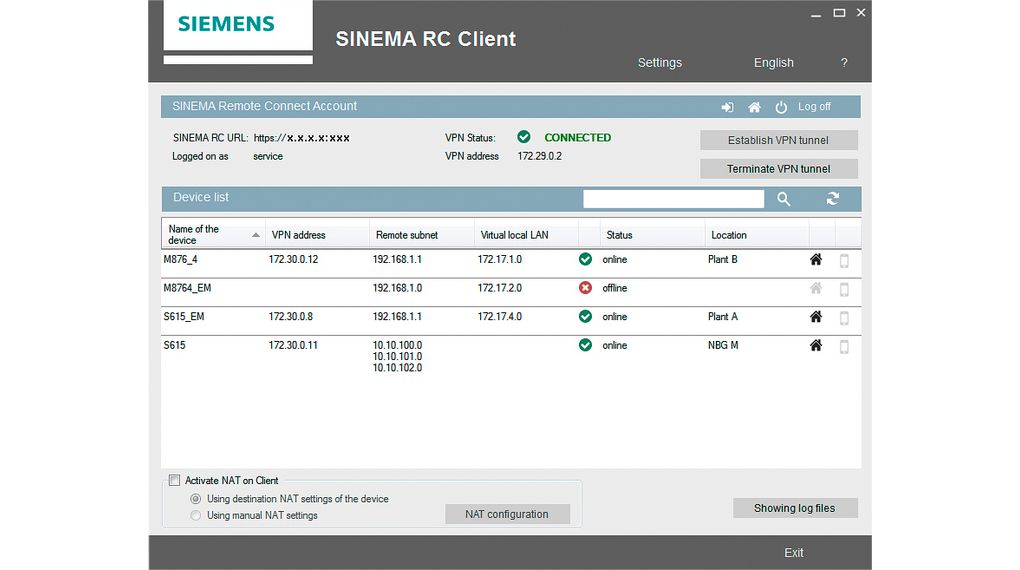Viewport: 1020px width, 570px height.
Task: Refresh the device list
Action: point(833,198)
